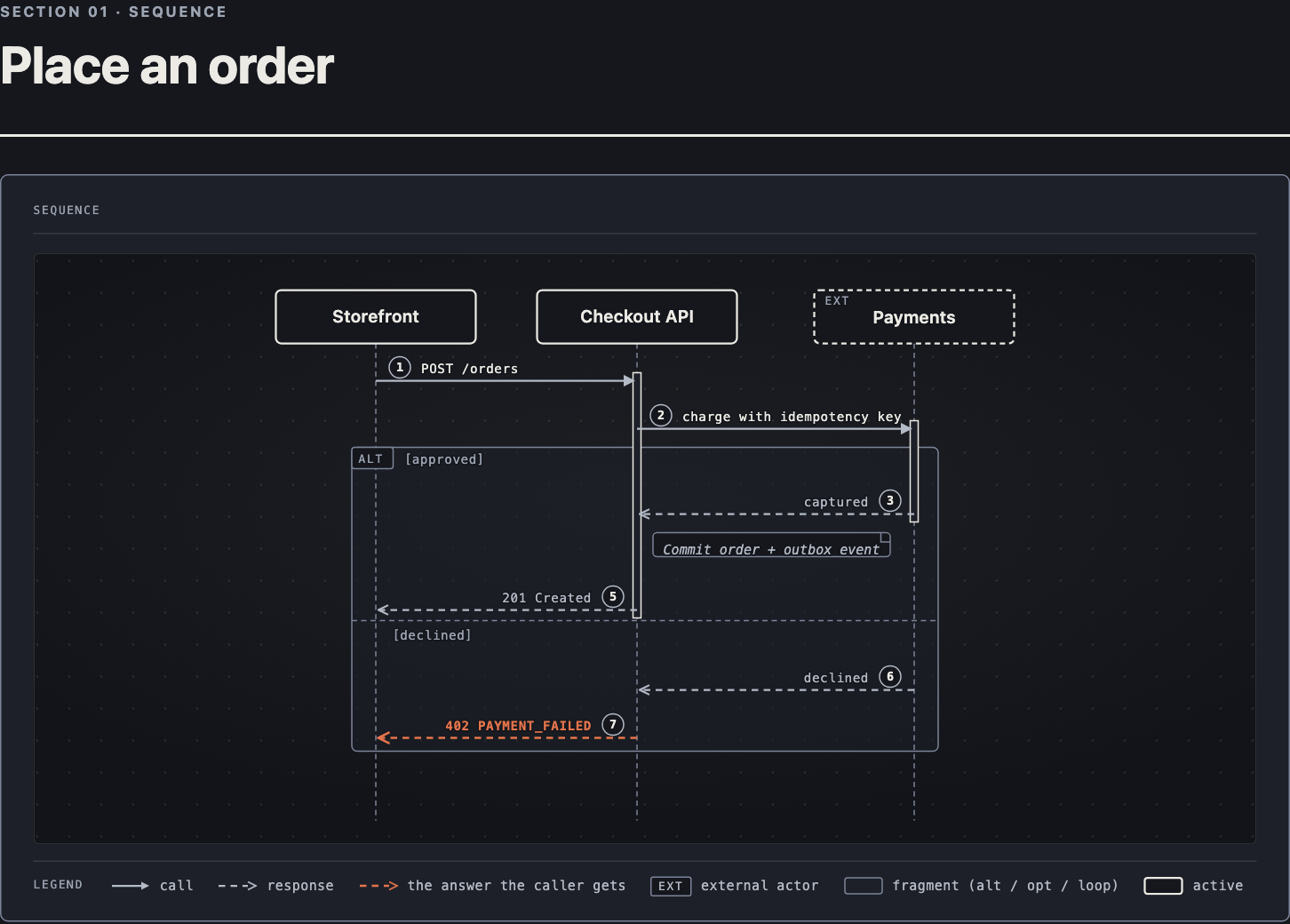Select the Checkout API participant box
Image resolution: width=1290 pixels, height=924 pixels.
[637, 316]
